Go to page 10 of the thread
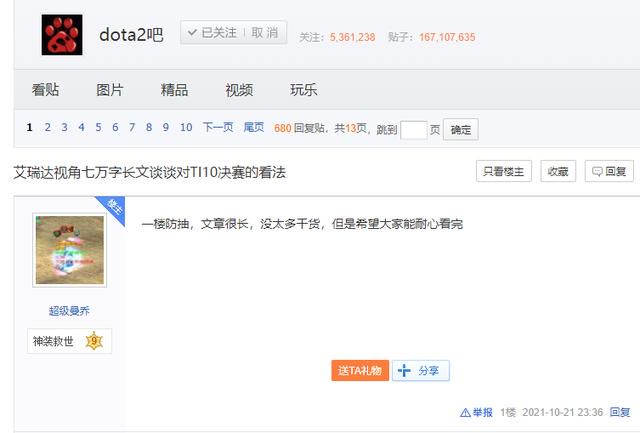The width and height of the screenshot is (640, 433). pyautogui.click(x=186, y=127)
